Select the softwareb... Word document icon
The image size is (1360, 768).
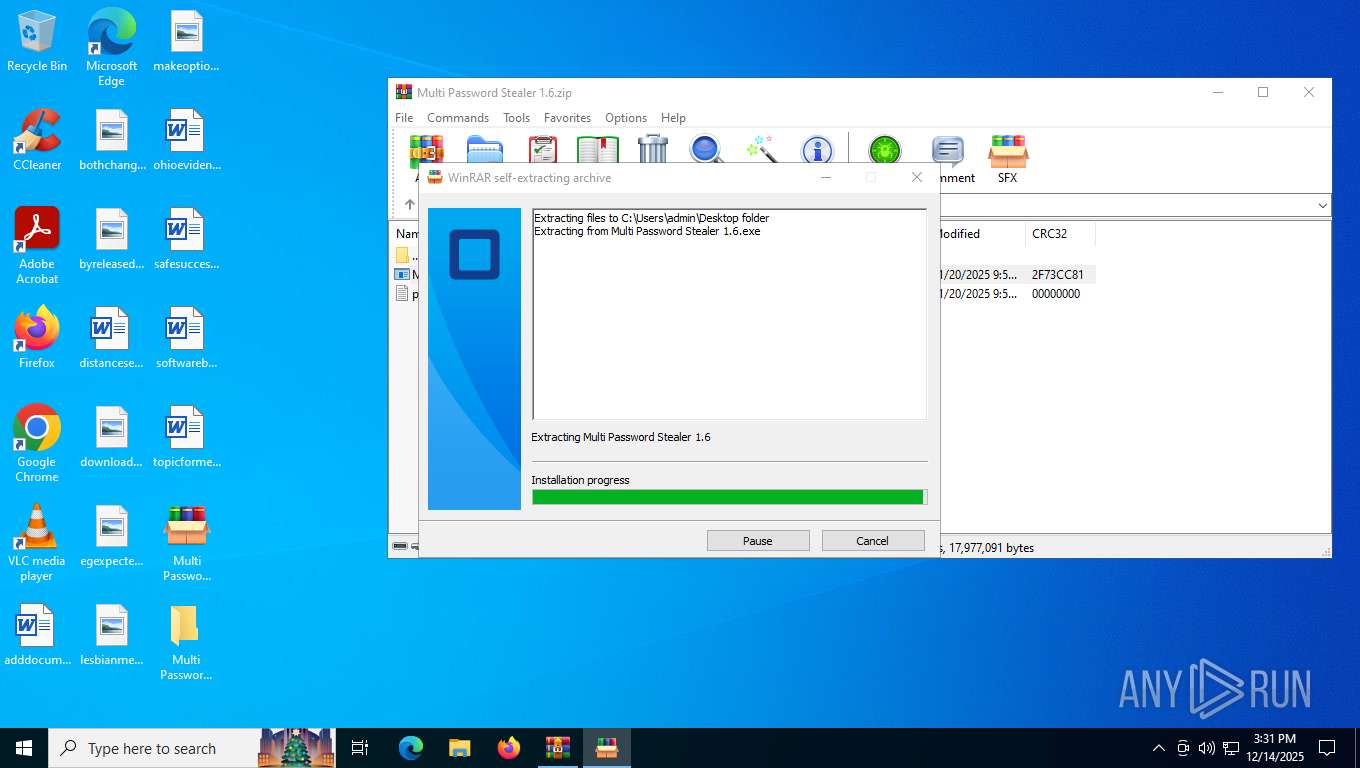(x=186, y=338)
